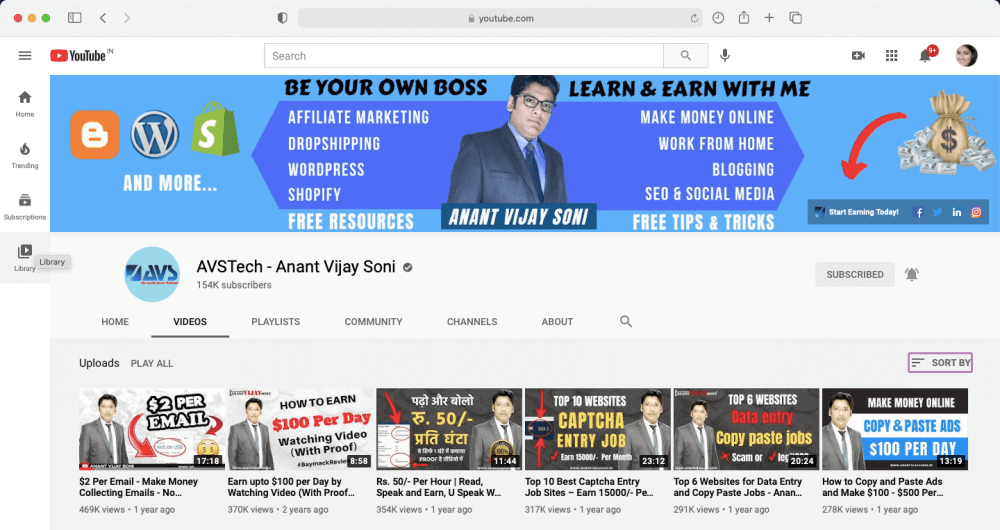1000x530 pixels.
Task: Click the Safari youtube.com address bar
Action: point(500,18)
